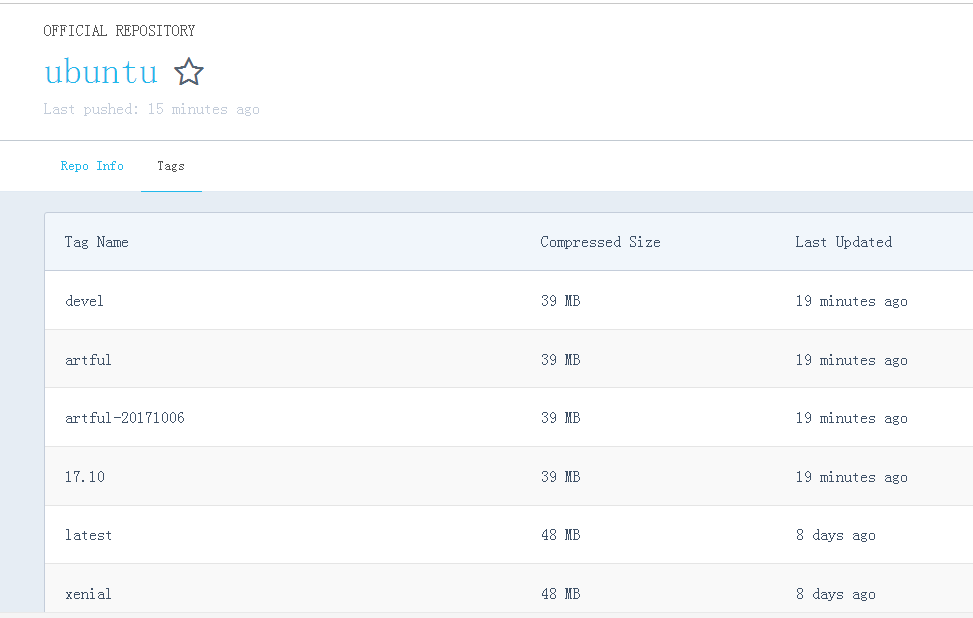Open the ubuntu repository title link

pyautogui.click(x=101, y=72)
